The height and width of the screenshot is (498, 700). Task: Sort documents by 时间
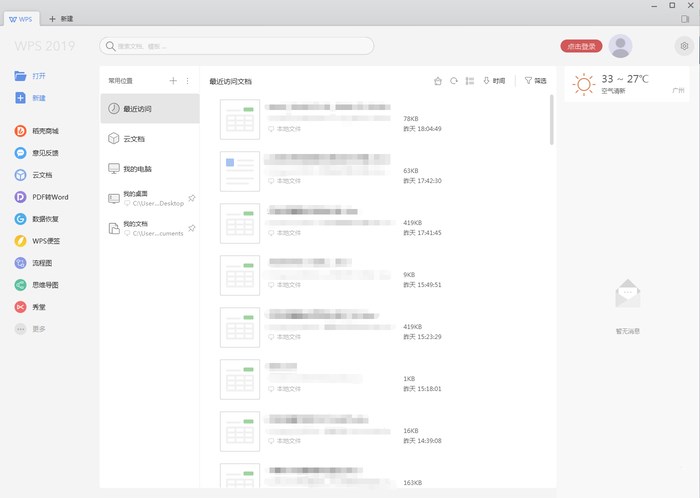coord(494,81)
